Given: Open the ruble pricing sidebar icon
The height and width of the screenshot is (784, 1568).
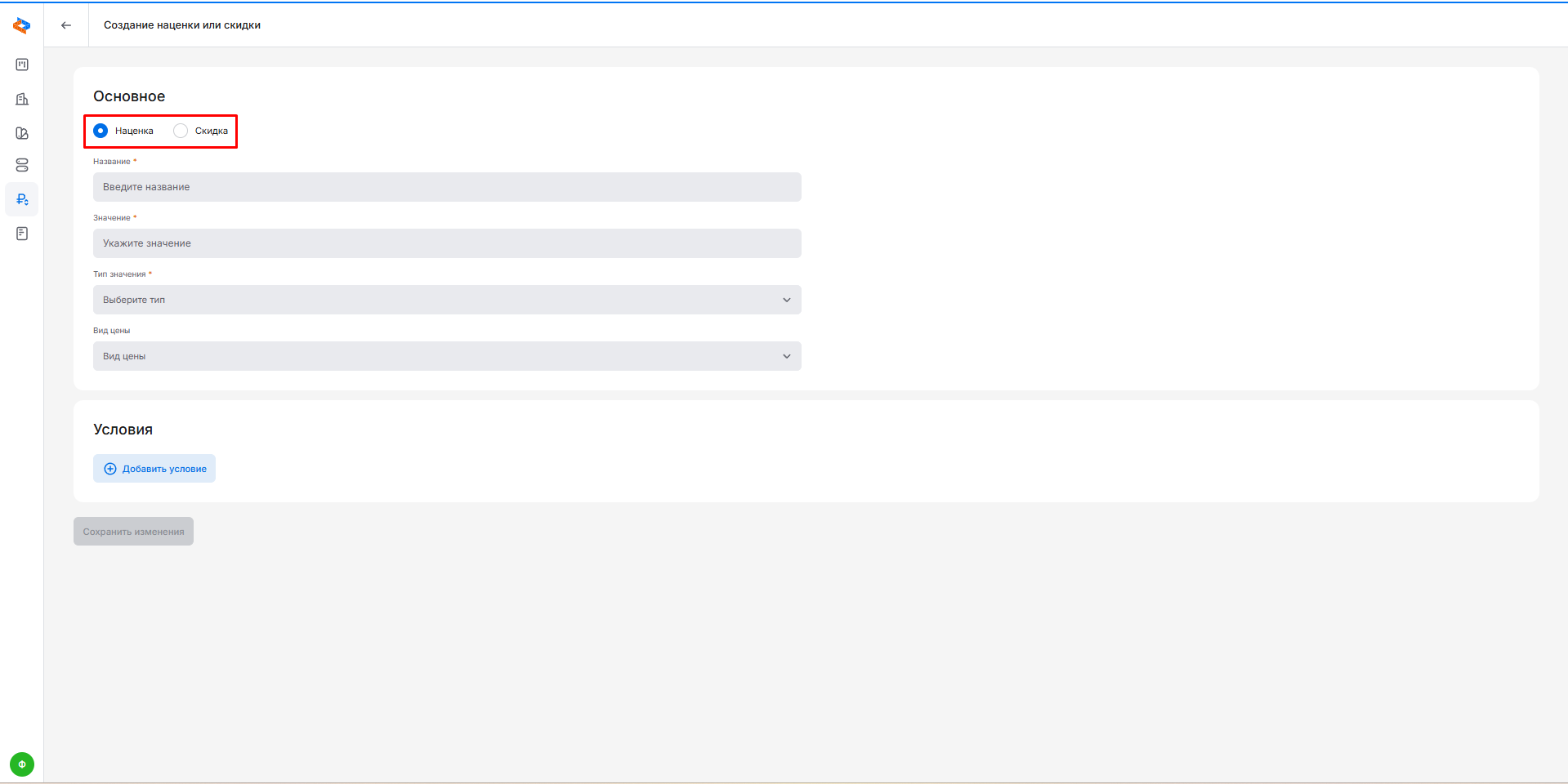Looking at the screenshot, I should coord(22,199).
